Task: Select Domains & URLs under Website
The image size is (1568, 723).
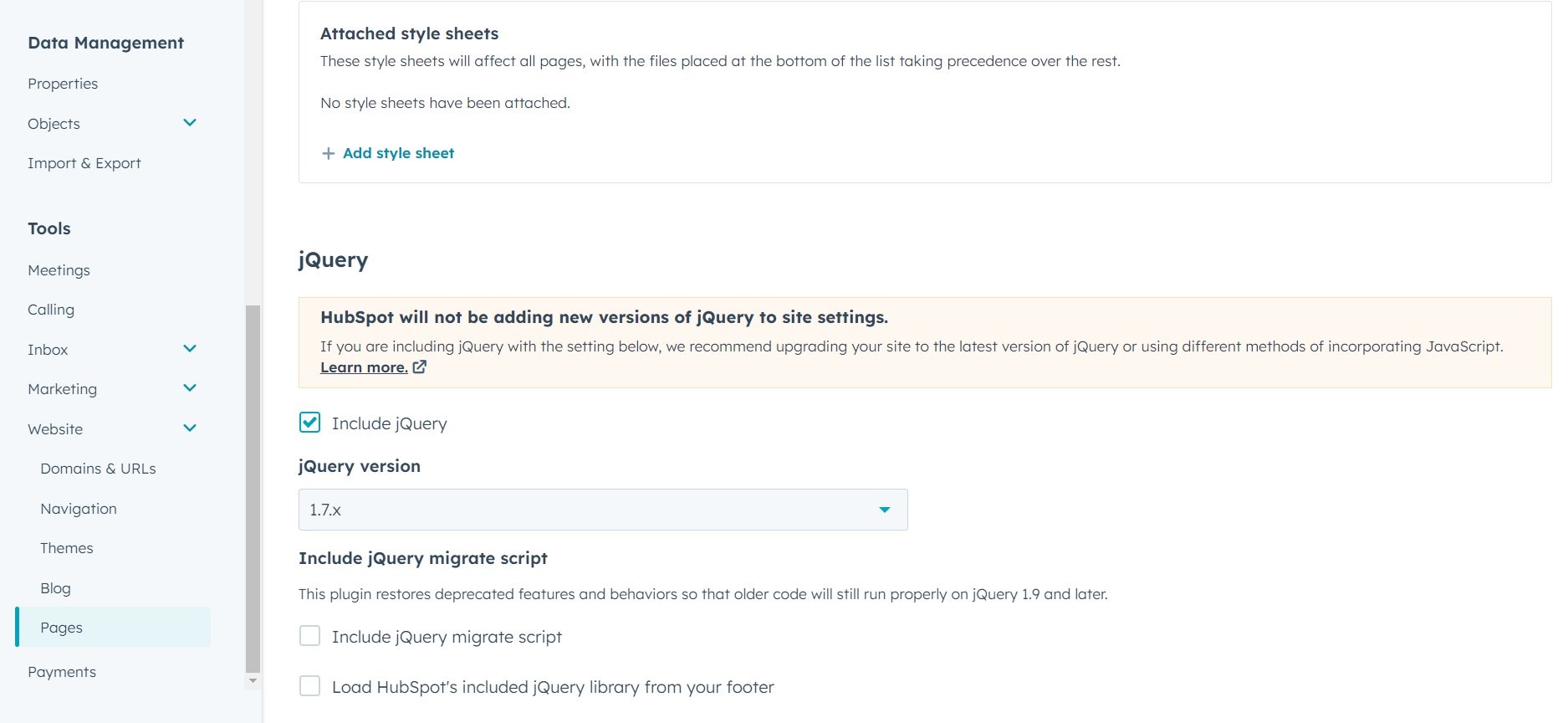Action: [98, 469]
